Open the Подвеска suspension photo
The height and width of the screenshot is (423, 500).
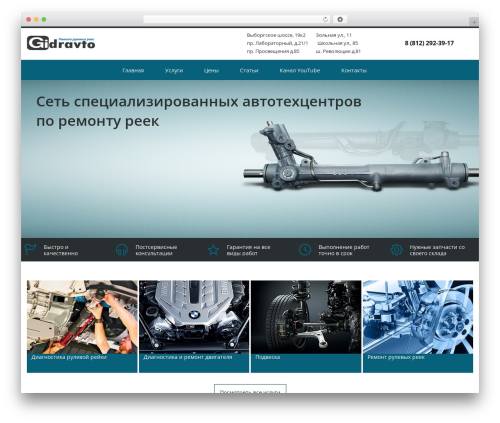tap(306, 317)
